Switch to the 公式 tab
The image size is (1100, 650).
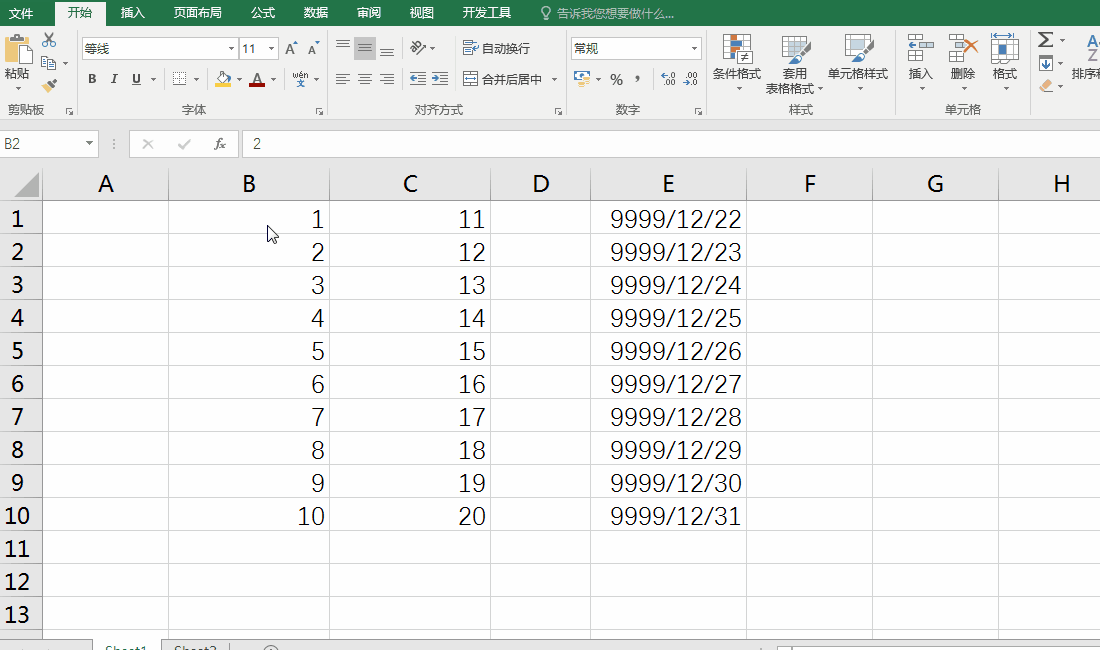pos(263,13)
